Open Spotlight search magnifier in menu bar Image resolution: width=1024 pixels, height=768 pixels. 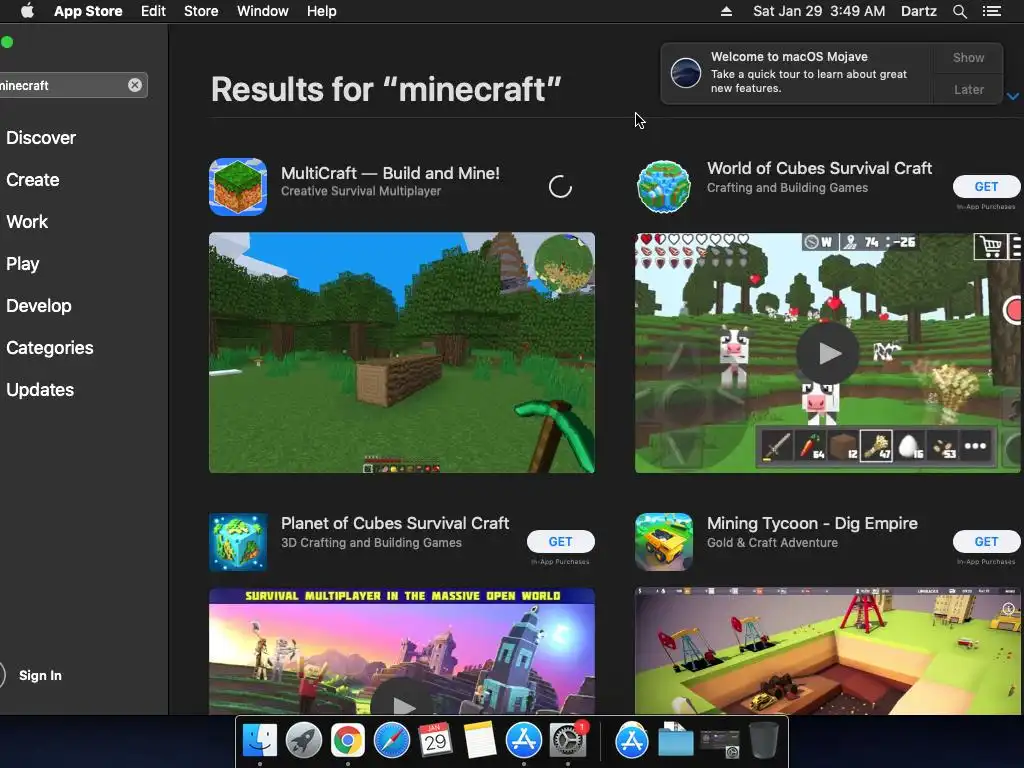(959, 11)
